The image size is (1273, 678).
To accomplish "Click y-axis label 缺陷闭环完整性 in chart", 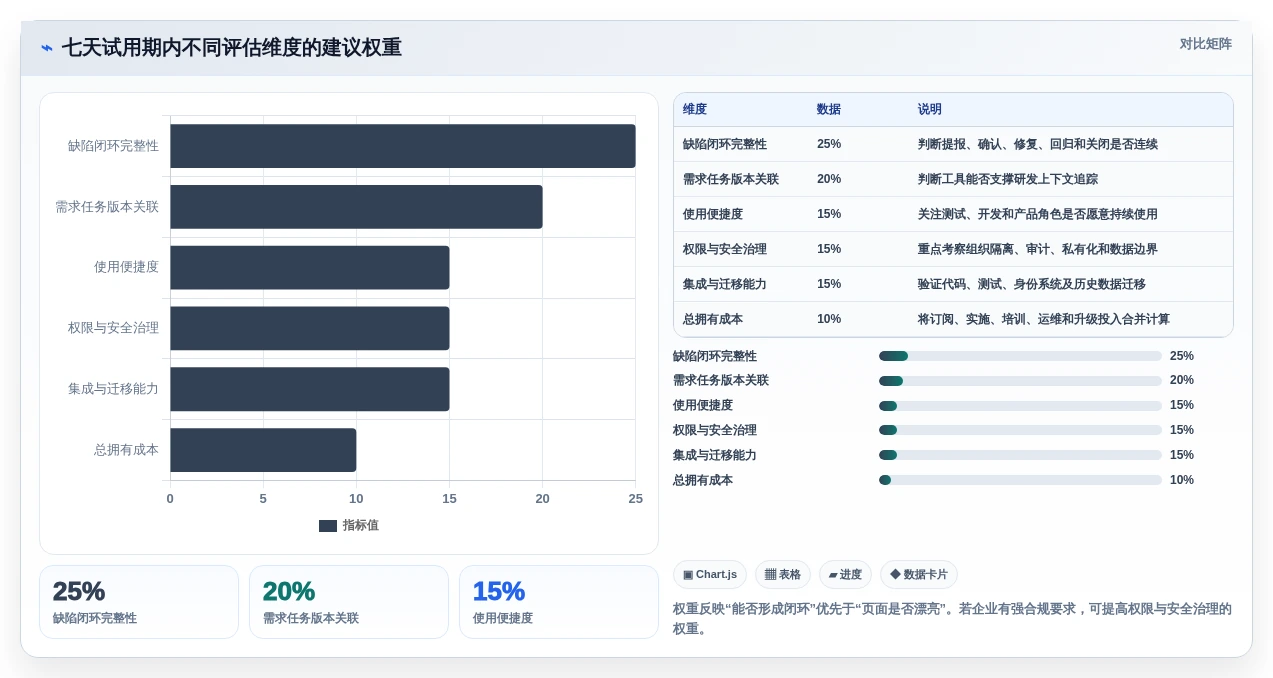I will (113, 146).
